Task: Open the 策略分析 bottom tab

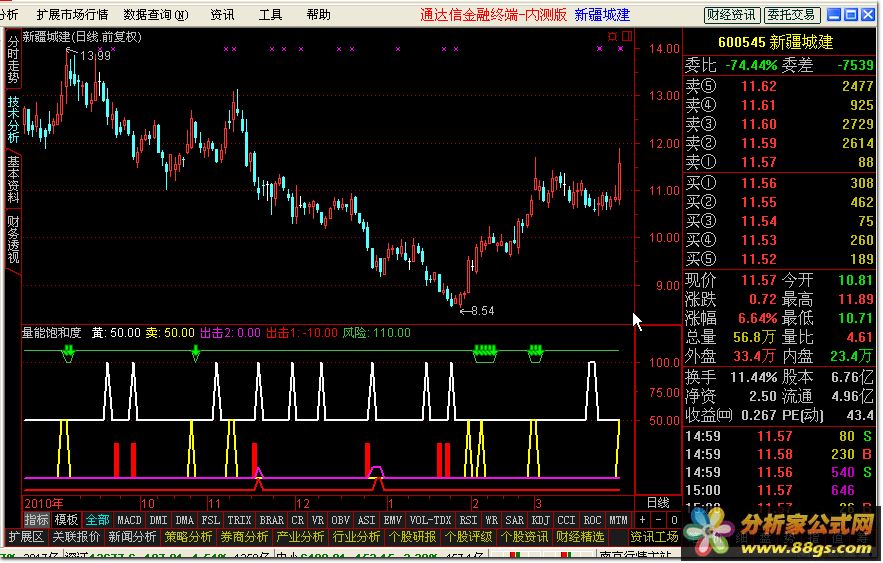Action: tap(188, 537)
